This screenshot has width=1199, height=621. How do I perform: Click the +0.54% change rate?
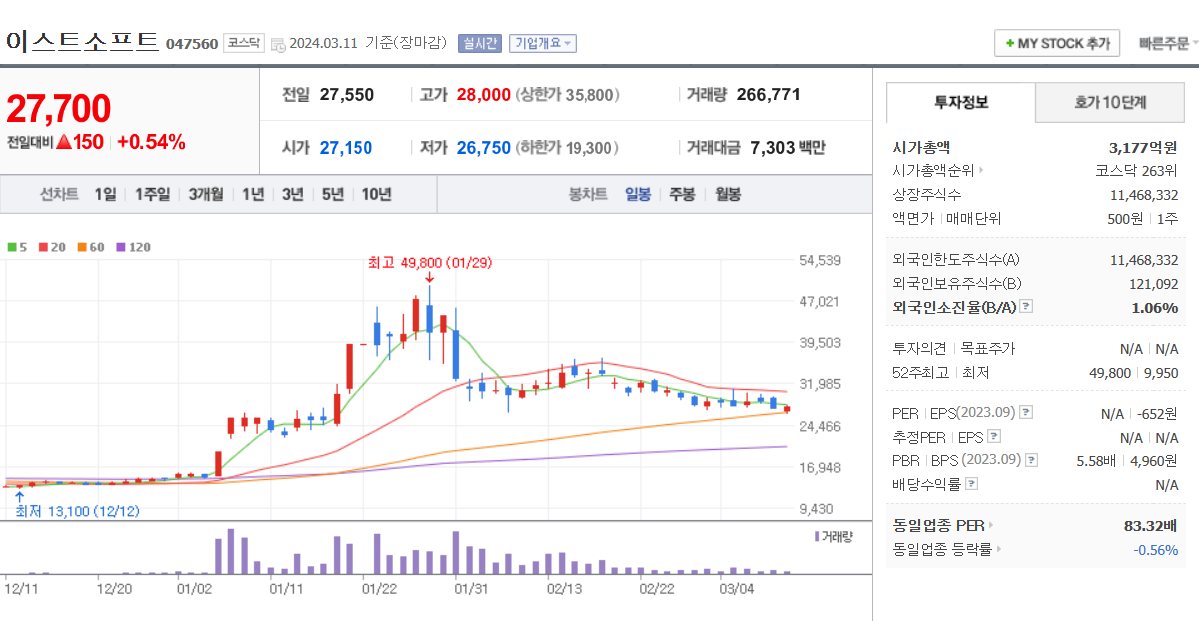click(x=151, y=141)
